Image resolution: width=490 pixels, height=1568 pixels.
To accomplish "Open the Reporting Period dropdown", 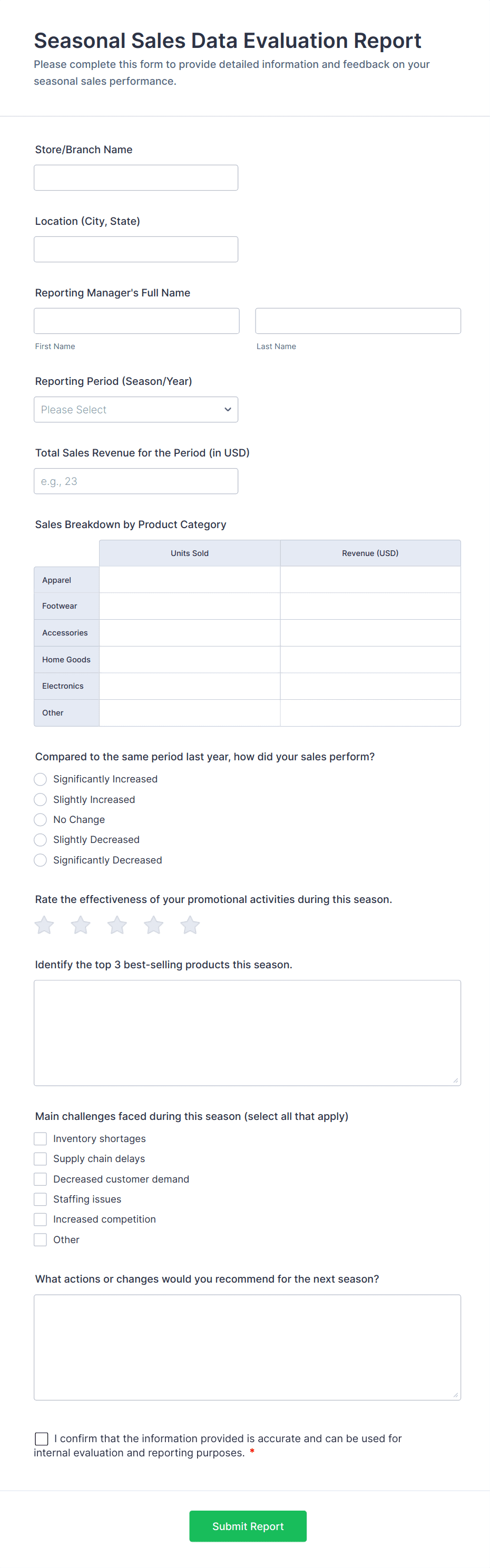I will (135, 409).
